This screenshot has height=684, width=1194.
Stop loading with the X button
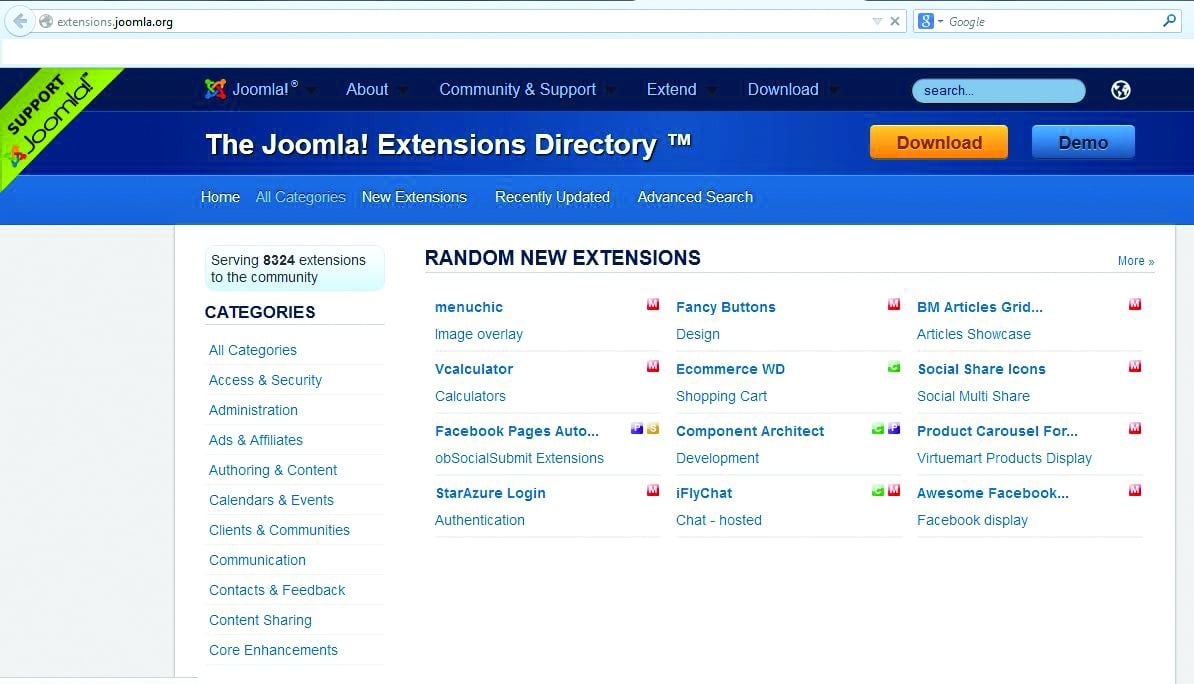pos(895,21)
